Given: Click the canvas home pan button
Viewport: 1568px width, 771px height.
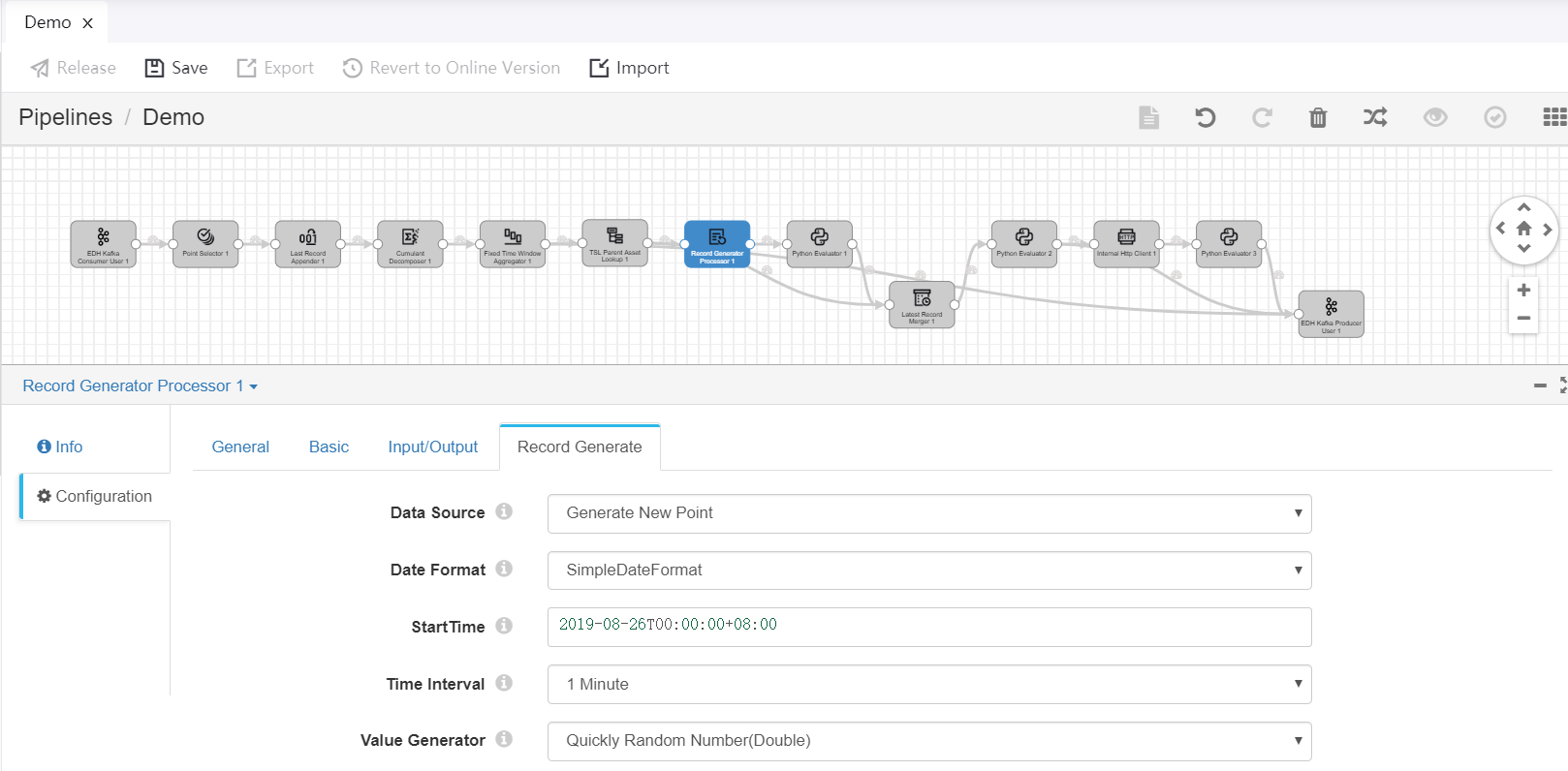Looking at the screenshot, I should 1523,230.
